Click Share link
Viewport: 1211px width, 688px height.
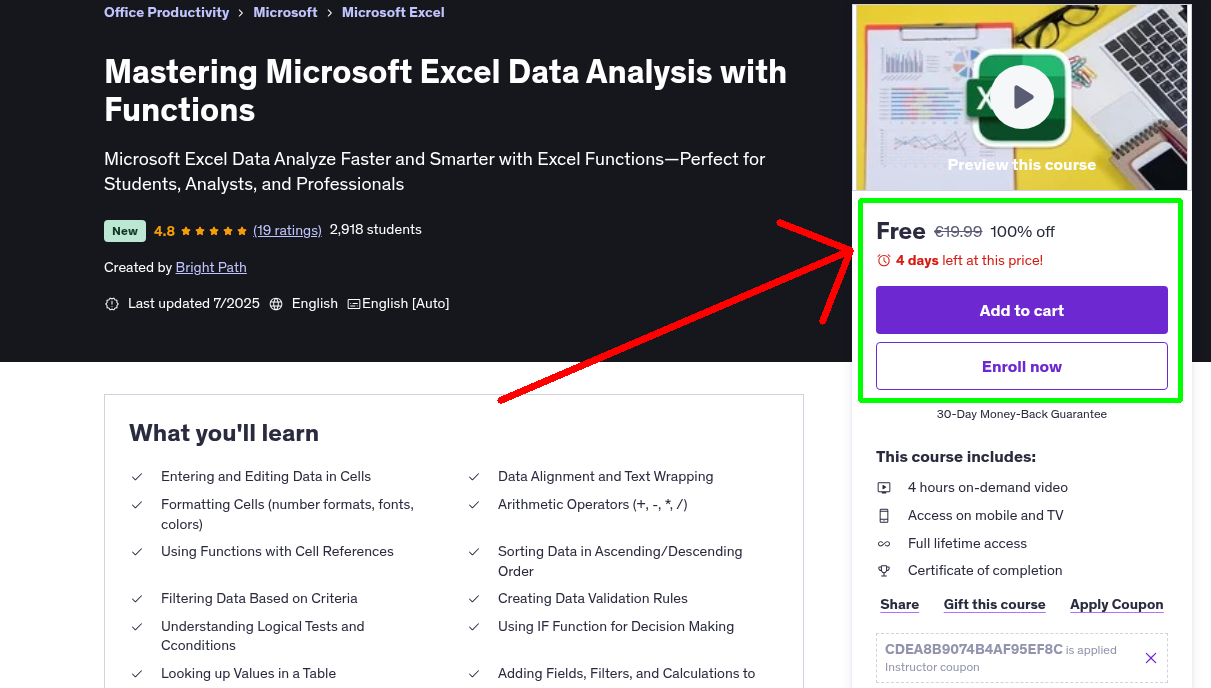pos(899,604)
